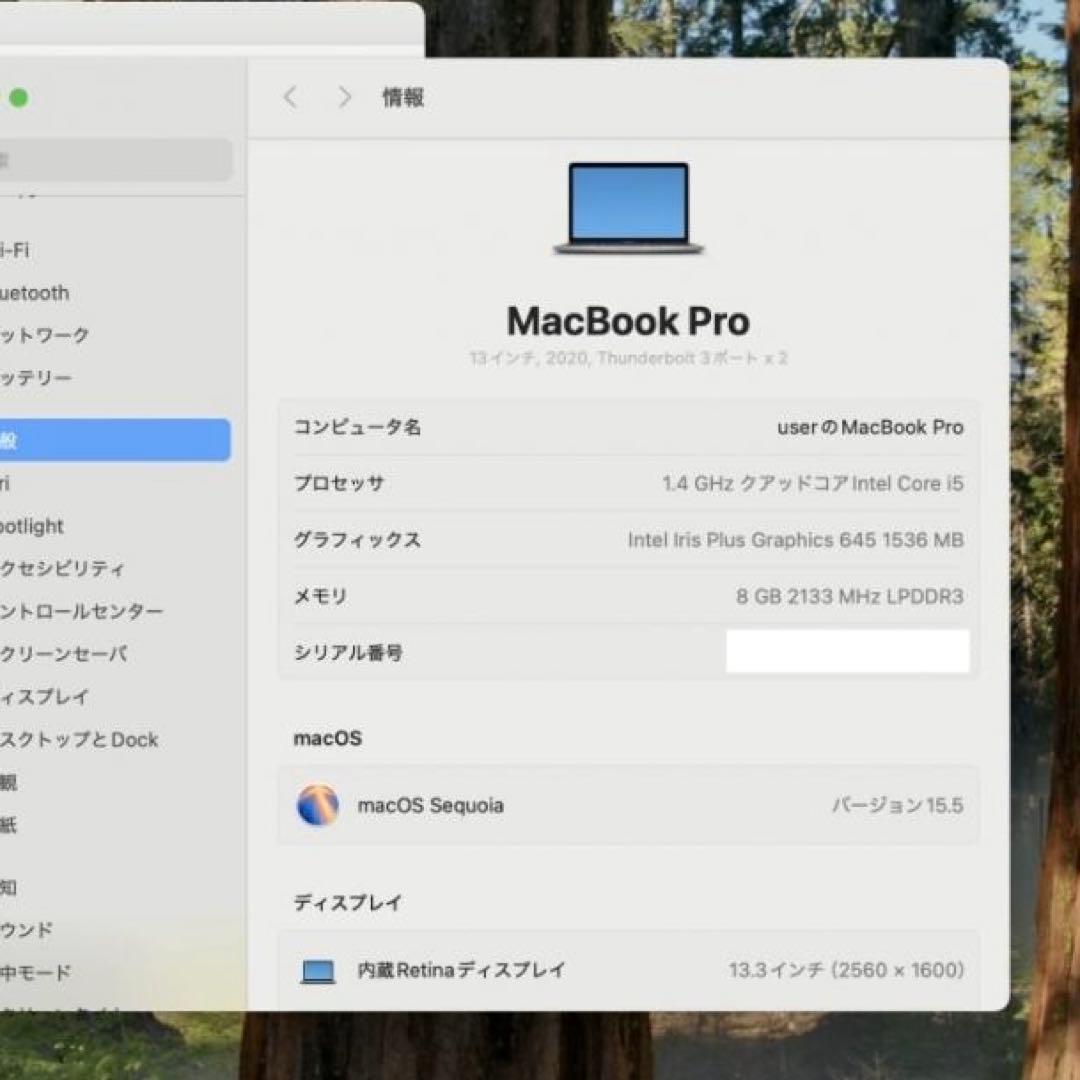This screenshot has height=1080, width=1080.
Task: Click the プロセッサ label
Action: [339, 484]
